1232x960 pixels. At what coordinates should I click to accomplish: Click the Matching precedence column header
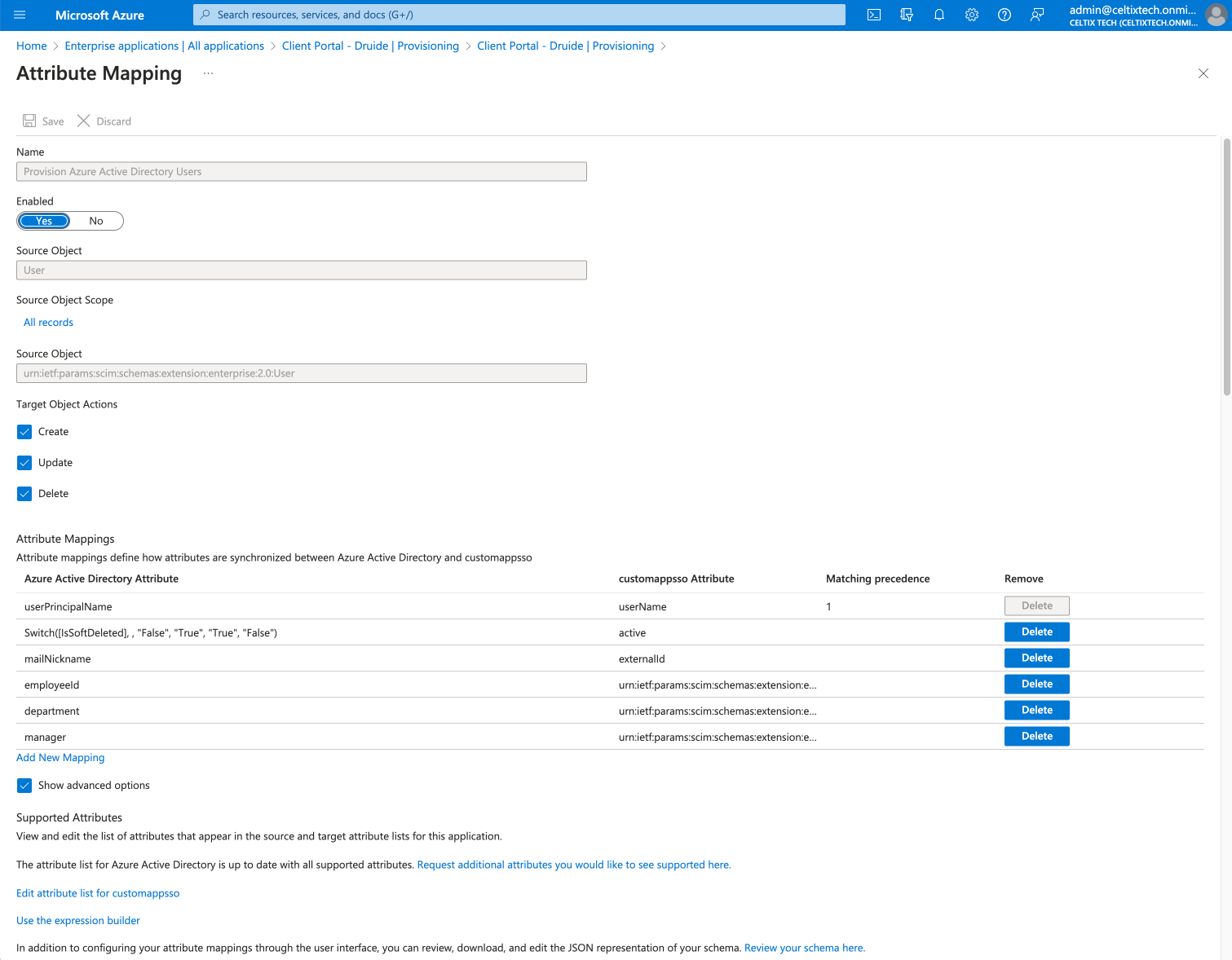coord(877,579)
